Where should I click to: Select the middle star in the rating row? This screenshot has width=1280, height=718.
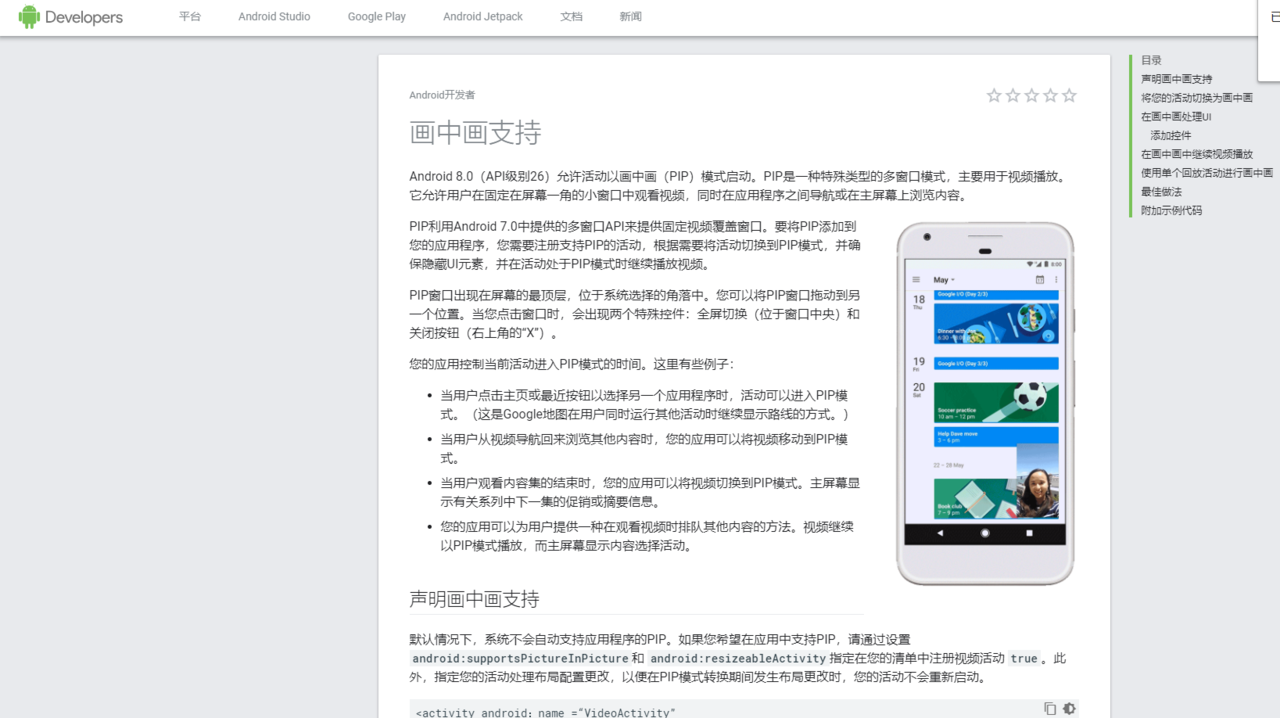[1031, 95]
